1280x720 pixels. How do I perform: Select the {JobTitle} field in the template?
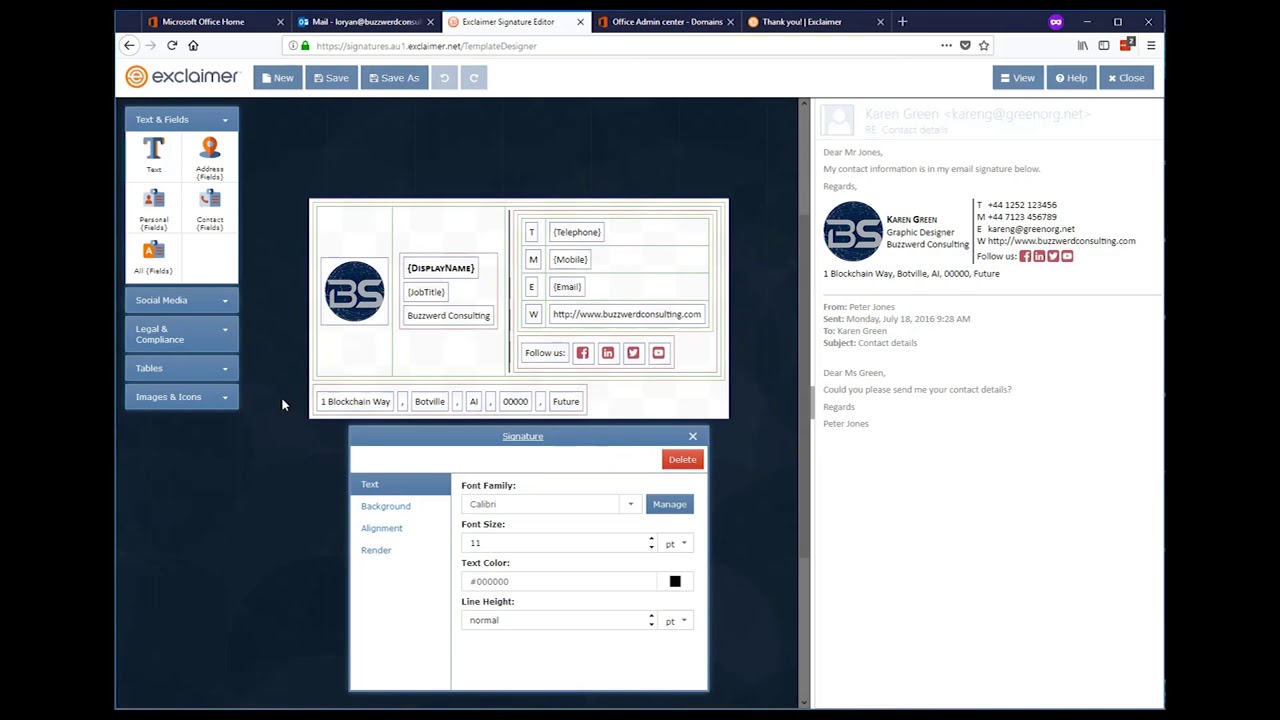[426, 292]
